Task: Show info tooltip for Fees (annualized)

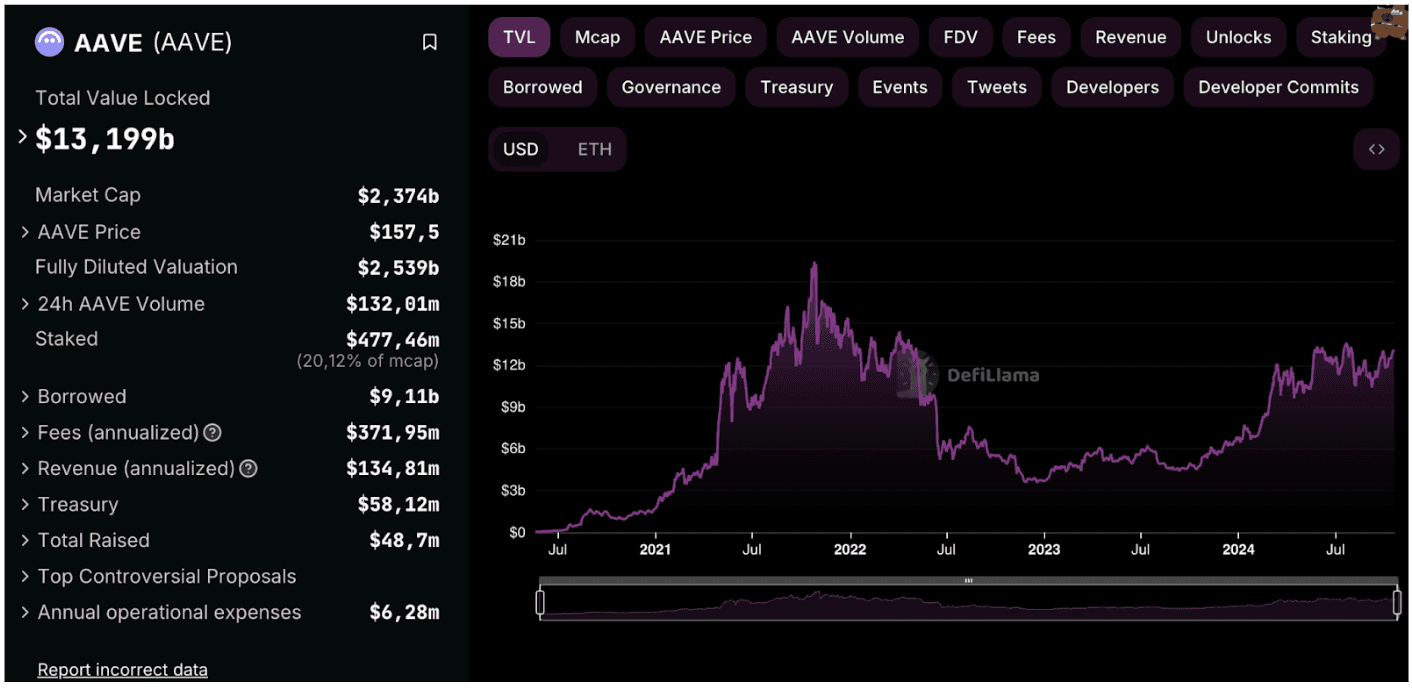Action: [x=212, y=433]
